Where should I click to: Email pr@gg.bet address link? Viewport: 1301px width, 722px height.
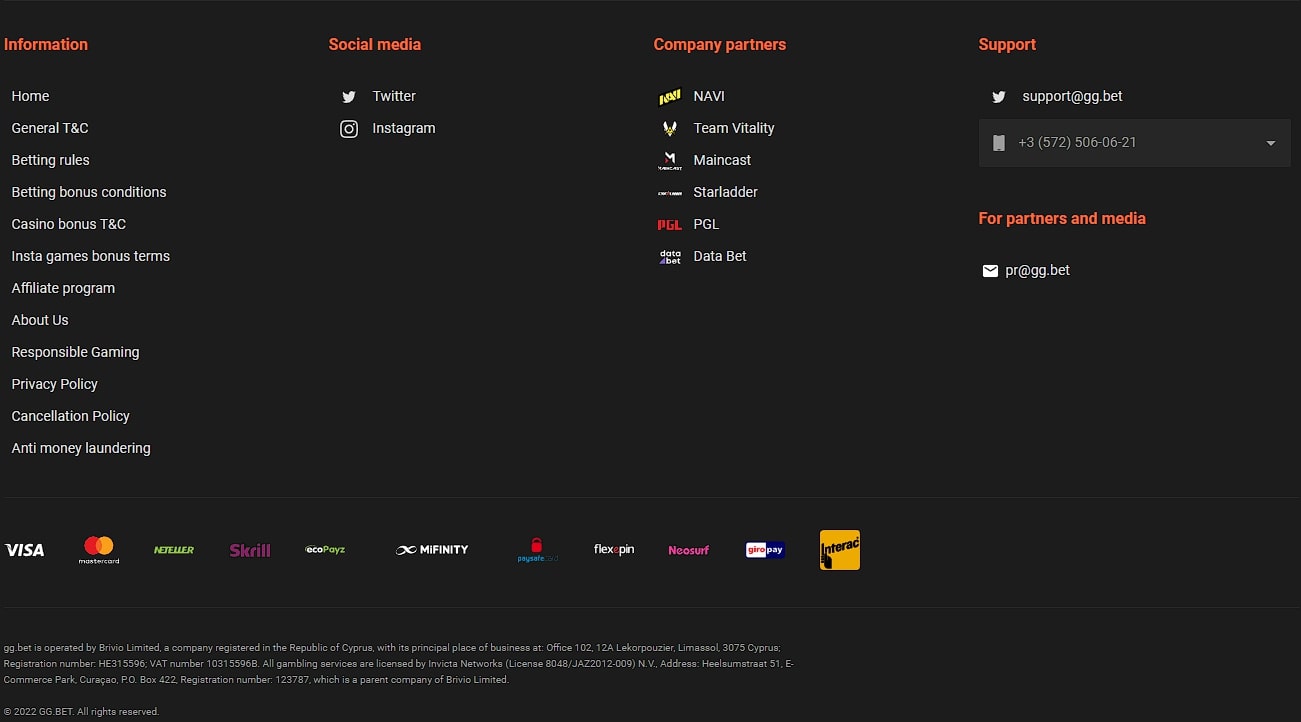pos(1037,271)
